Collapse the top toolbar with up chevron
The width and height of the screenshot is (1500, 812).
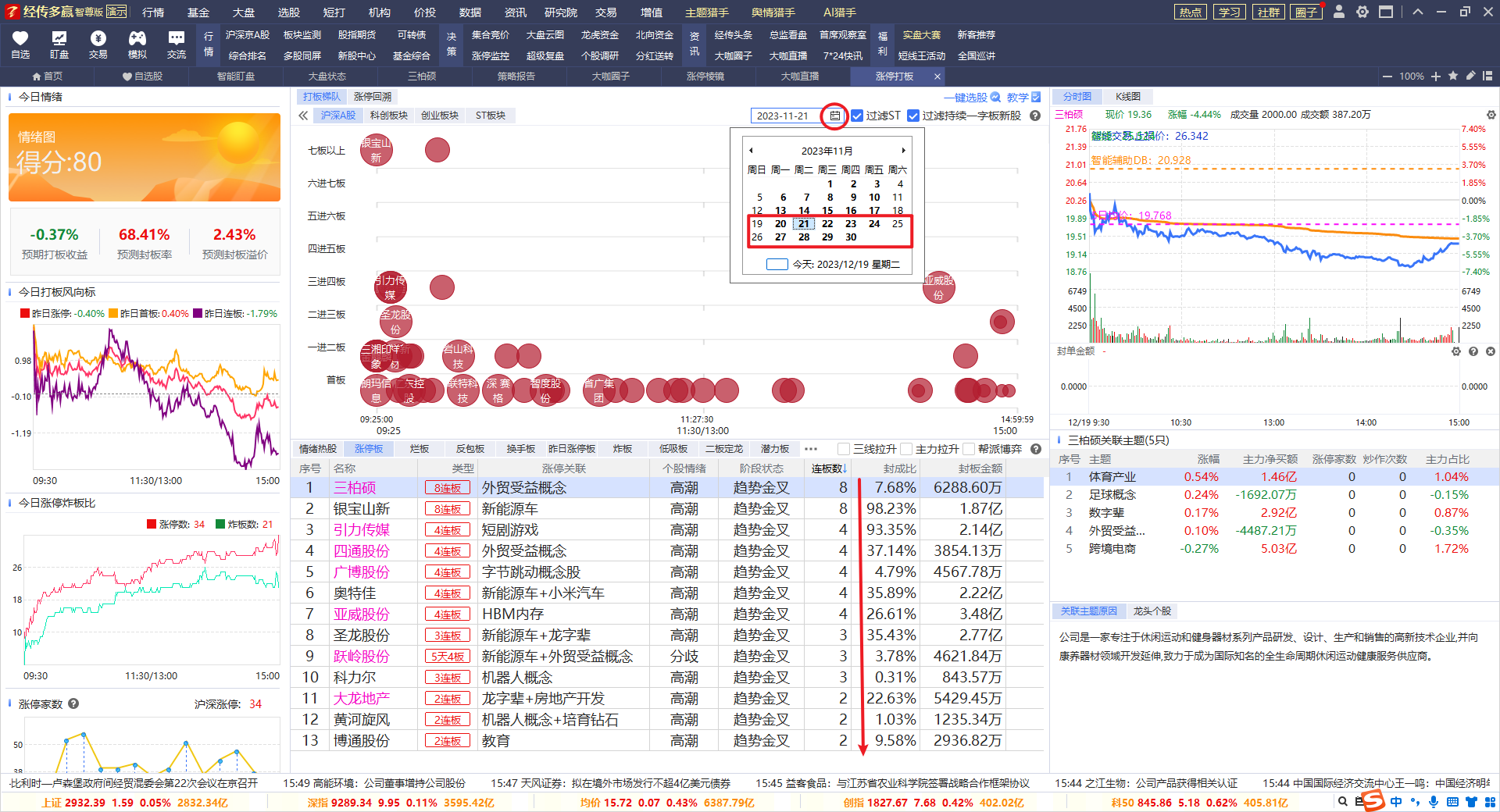[1418, 12]
